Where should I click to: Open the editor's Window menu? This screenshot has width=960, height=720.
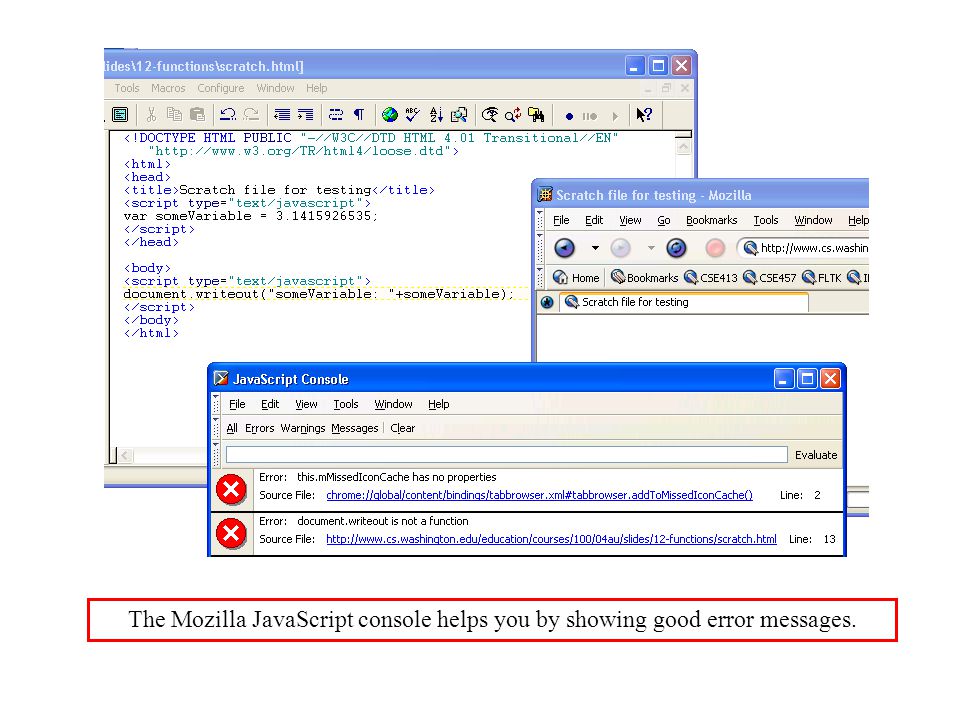tap(276, 88)
